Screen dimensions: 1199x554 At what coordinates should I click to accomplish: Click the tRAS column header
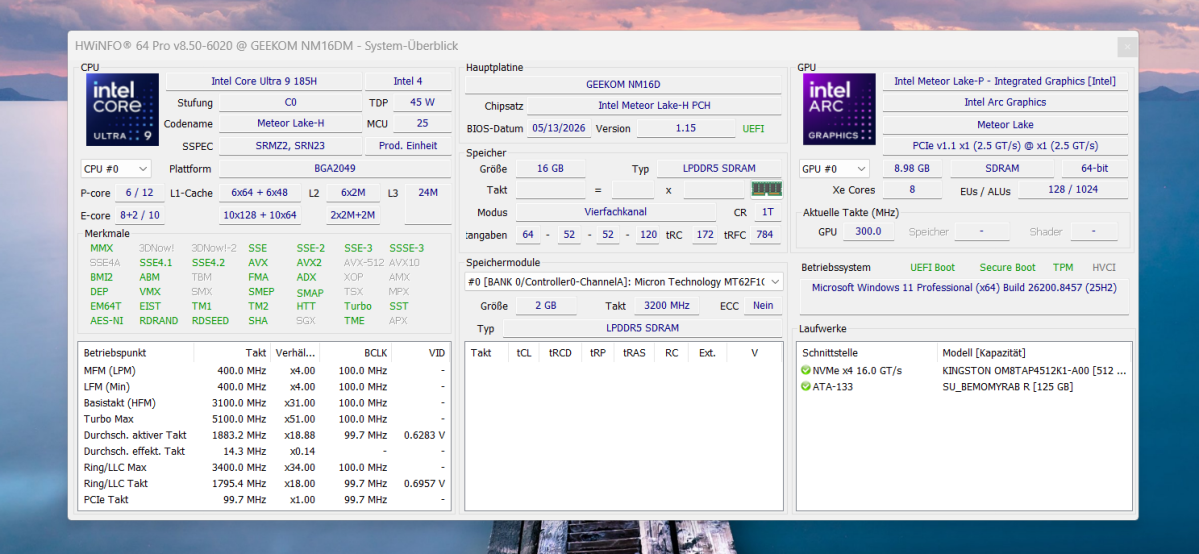click(635, 353)
